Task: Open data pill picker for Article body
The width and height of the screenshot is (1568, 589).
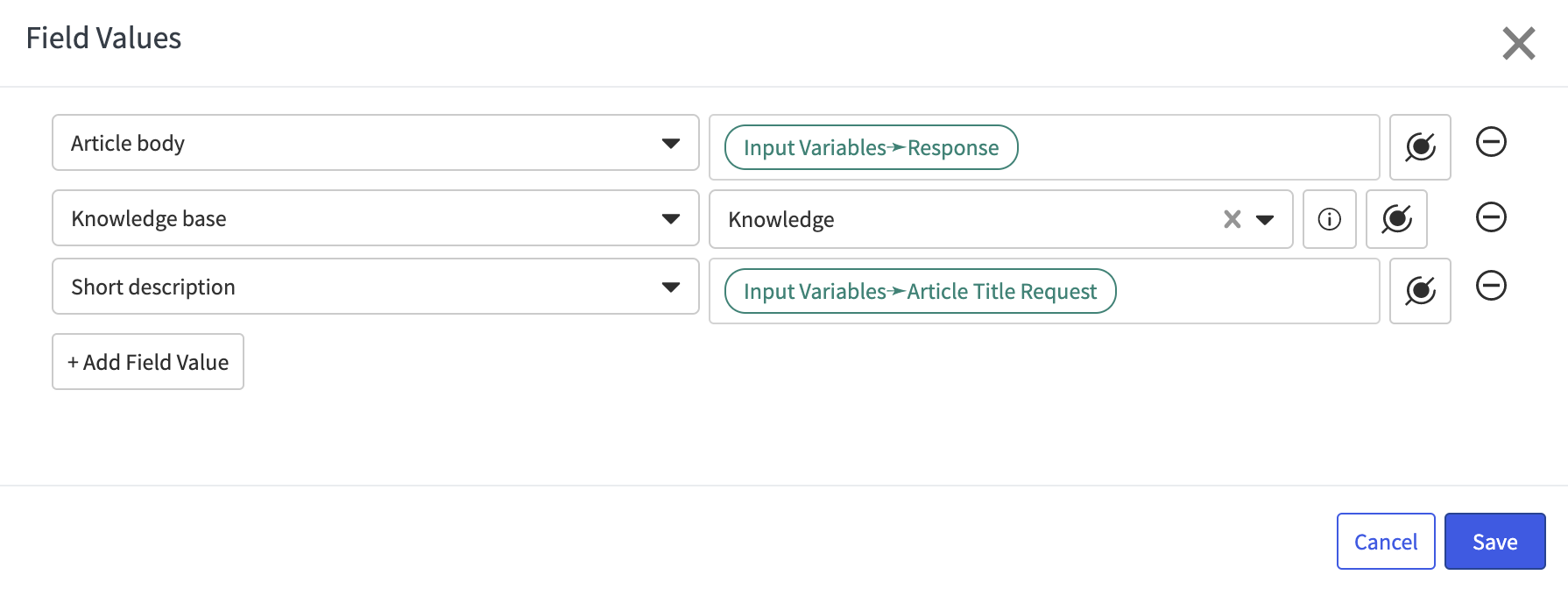Action: pyautogui.click(x=1420, y=147)
